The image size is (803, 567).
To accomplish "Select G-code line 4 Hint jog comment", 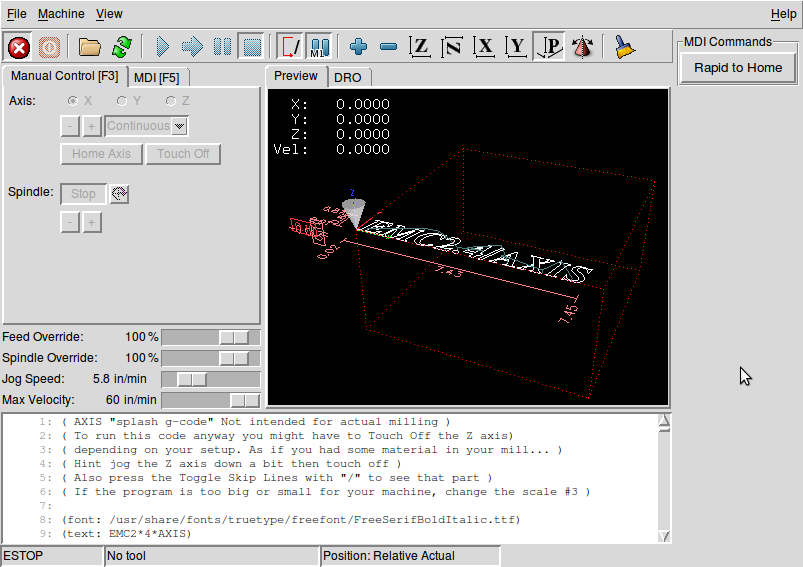I will pos(231,464).
